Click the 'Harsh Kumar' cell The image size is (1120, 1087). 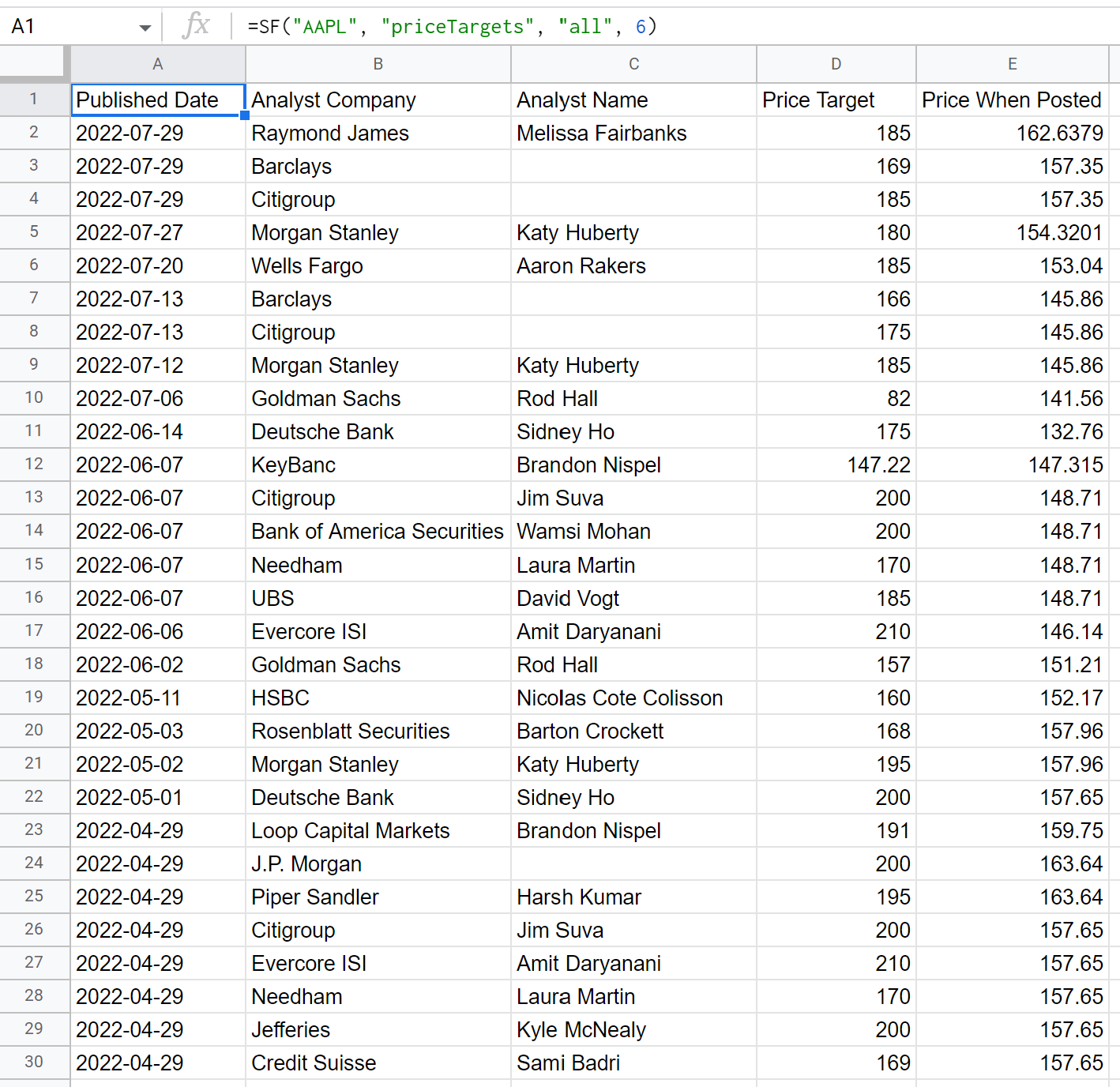pyautogui.click(x=633, y=897)
